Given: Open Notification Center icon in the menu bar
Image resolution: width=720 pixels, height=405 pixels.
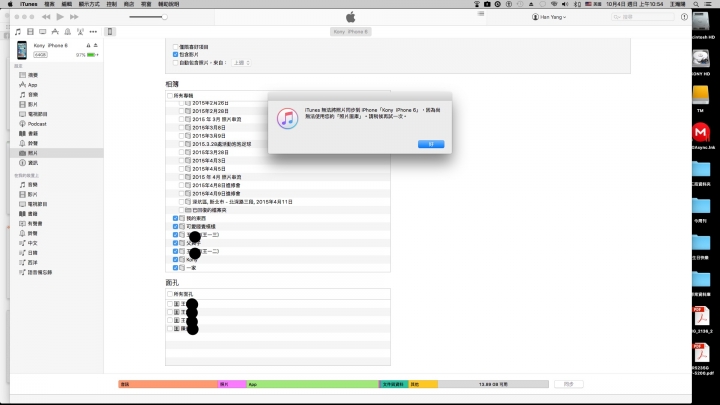Looking at the screenshot, I should tap(709, 4).
